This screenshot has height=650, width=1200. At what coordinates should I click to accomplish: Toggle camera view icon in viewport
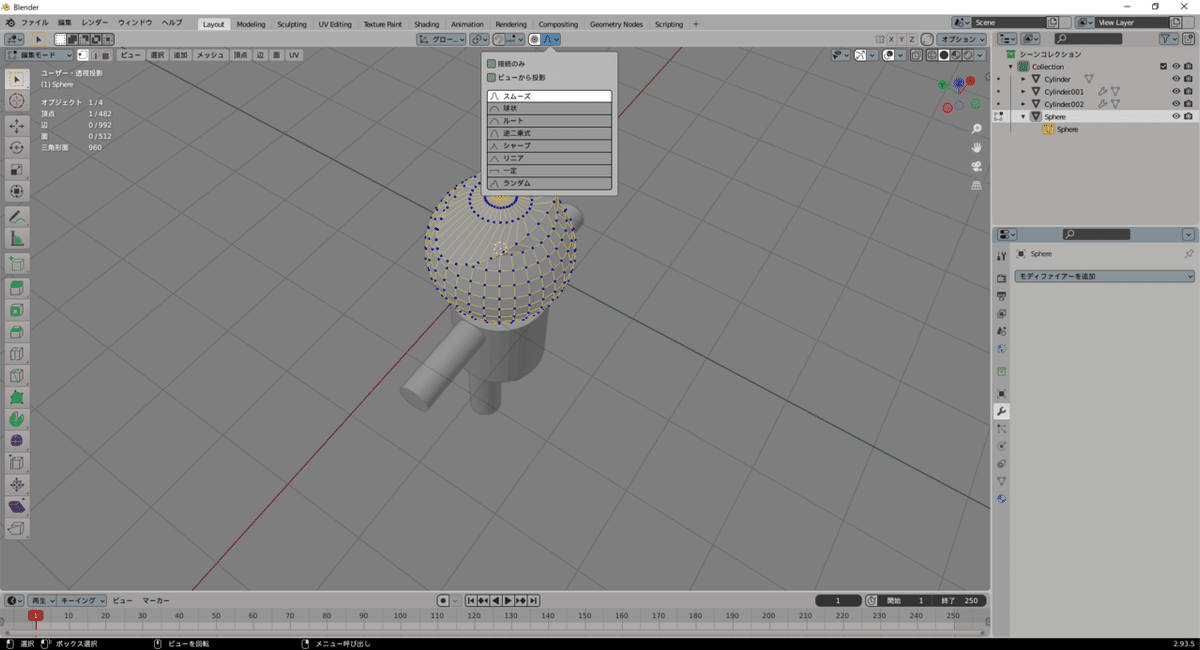(x=977, y=167)
